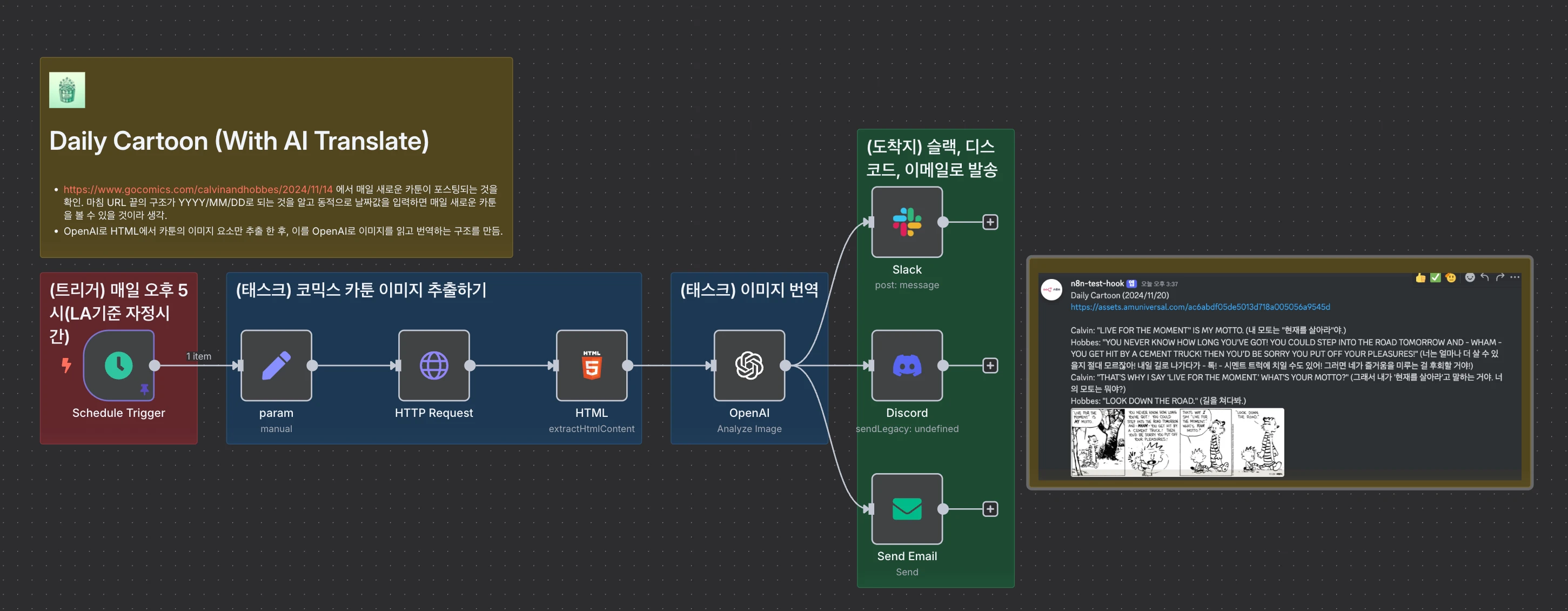
Task: Click the Discord message timestamp 오후 3:37
Action: pos(1160,284)
